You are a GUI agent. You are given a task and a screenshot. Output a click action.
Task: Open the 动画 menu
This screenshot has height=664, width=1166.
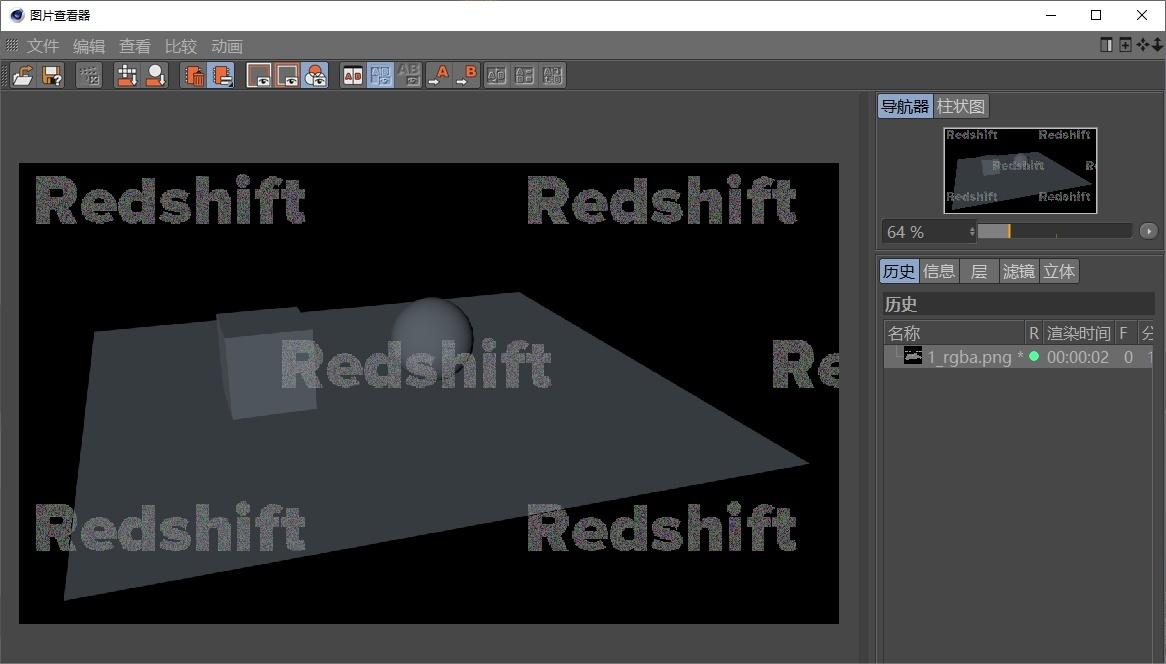click(x=227, y=46)
